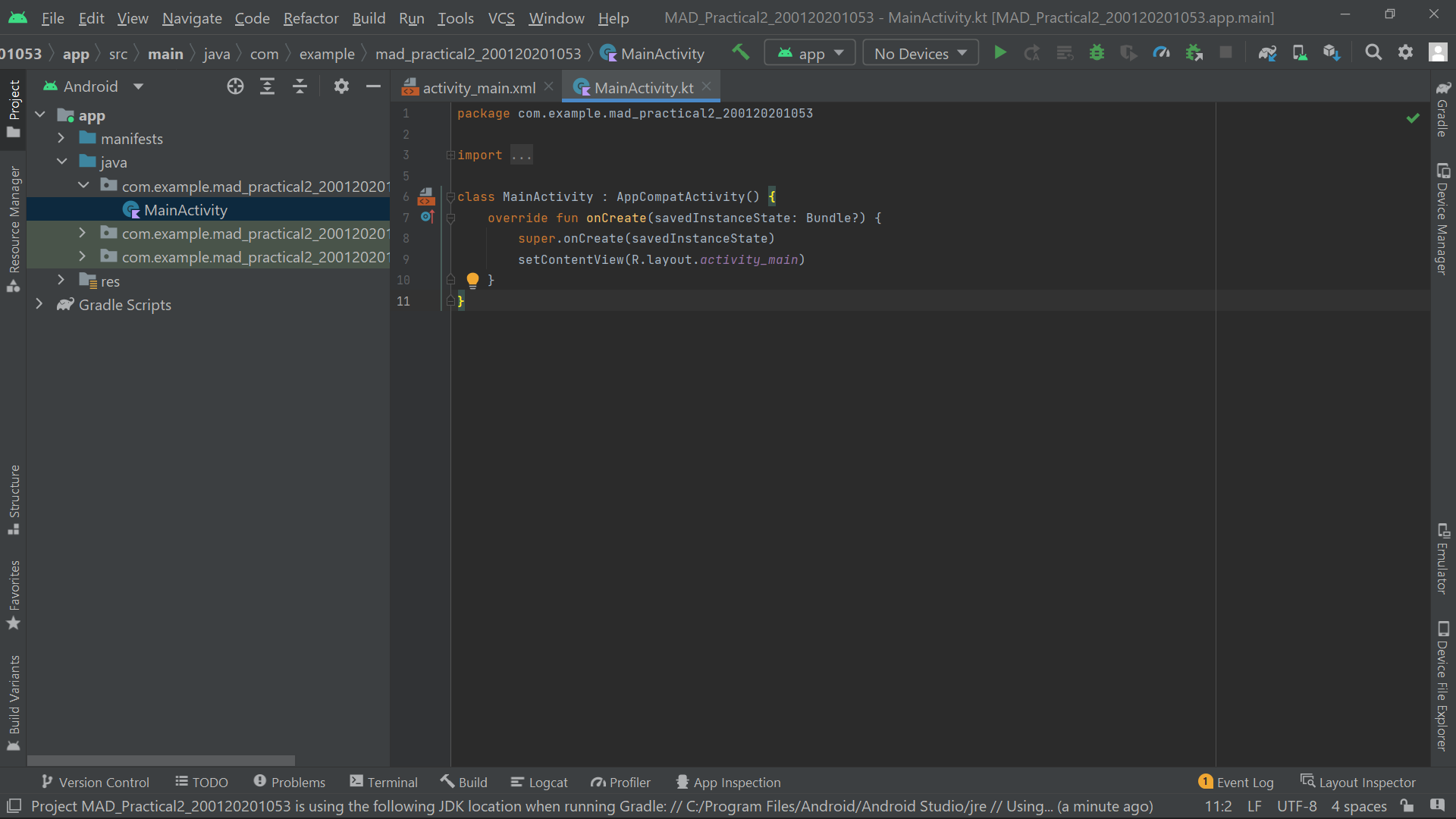The width and height of the screenshot is (1456, 819).
Task: Open the Event Log panel
Action: tap(1236, 782)
